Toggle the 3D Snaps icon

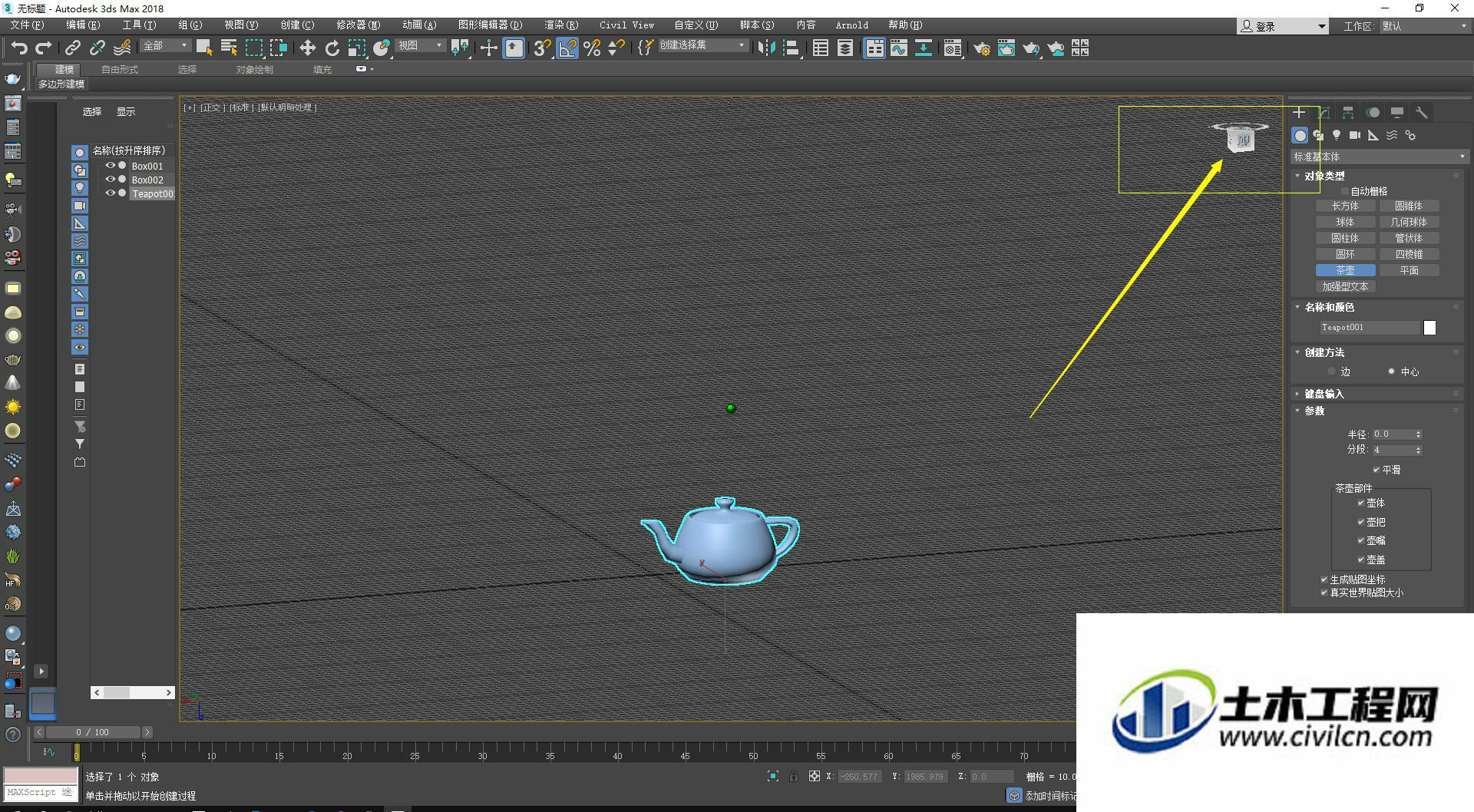(x=542, y=48)
